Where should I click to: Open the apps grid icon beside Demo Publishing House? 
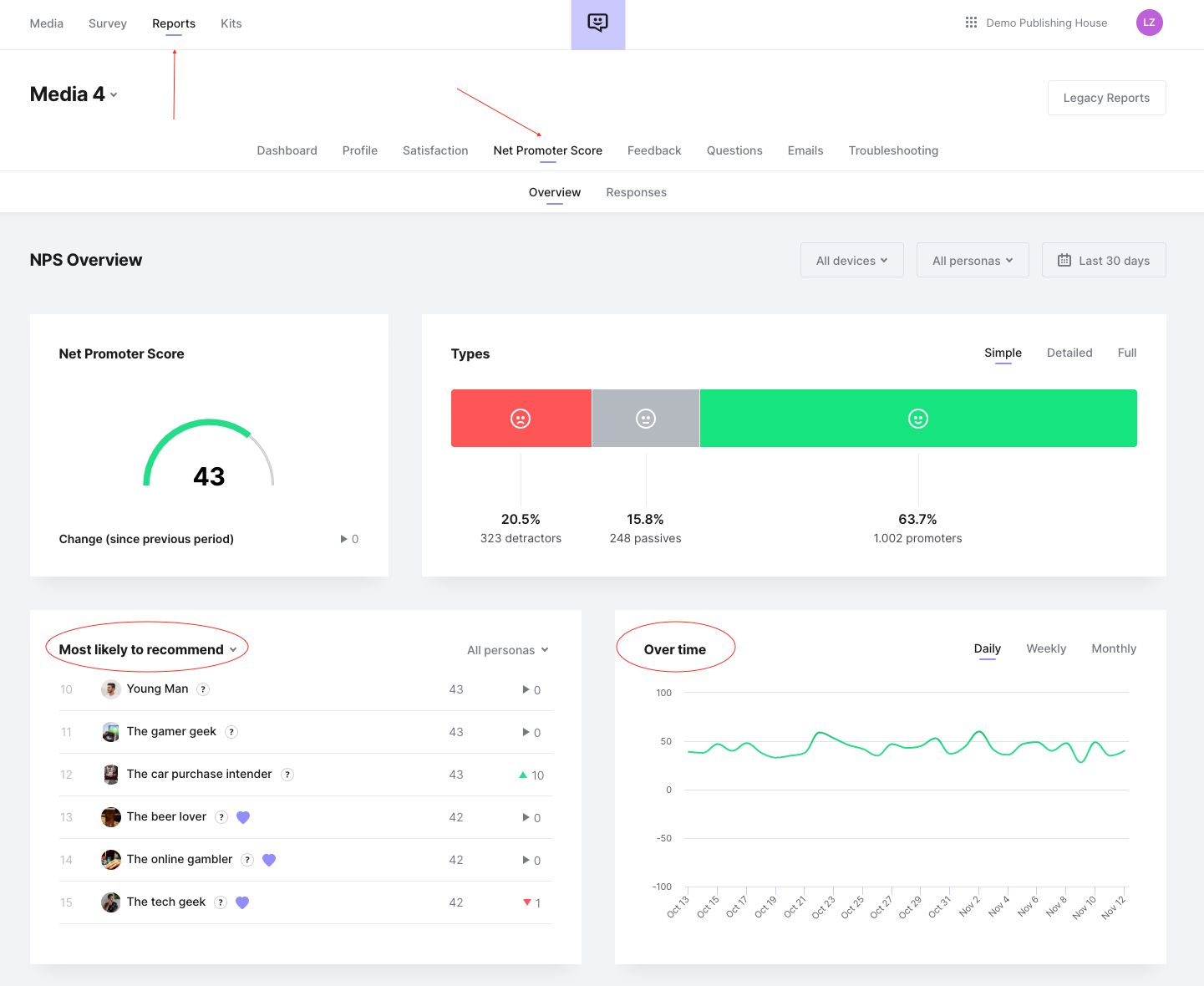[x=971, y=23]
